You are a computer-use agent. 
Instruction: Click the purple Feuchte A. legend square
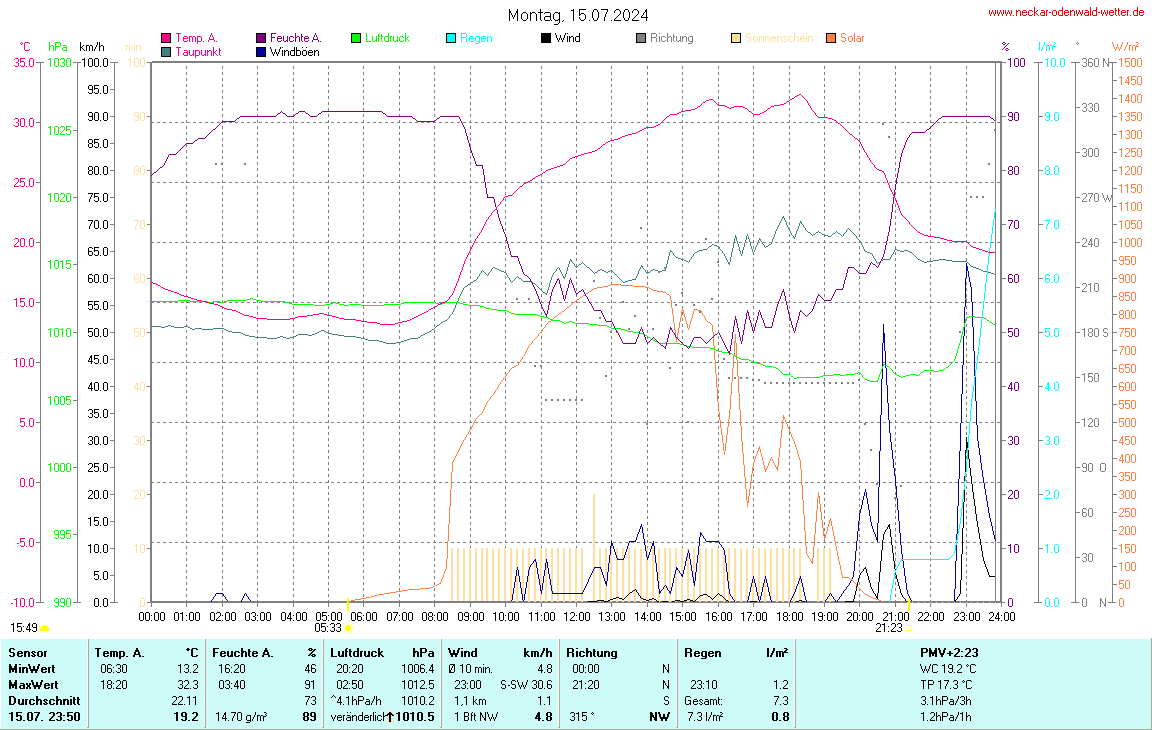pyautogui.click(x=261, y=38)
